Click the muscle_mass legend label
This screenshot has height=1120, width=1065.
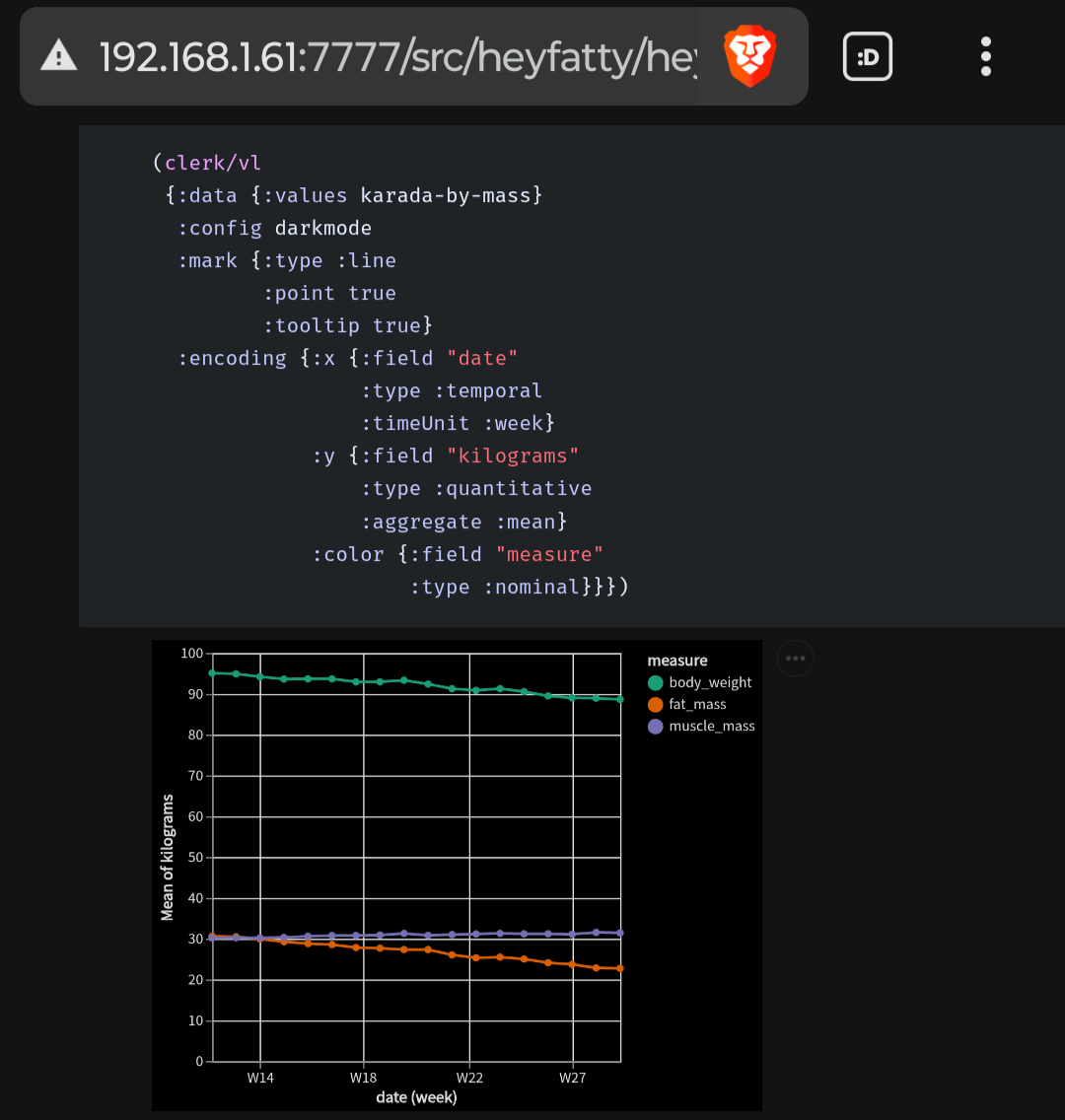tap(711, 726)
